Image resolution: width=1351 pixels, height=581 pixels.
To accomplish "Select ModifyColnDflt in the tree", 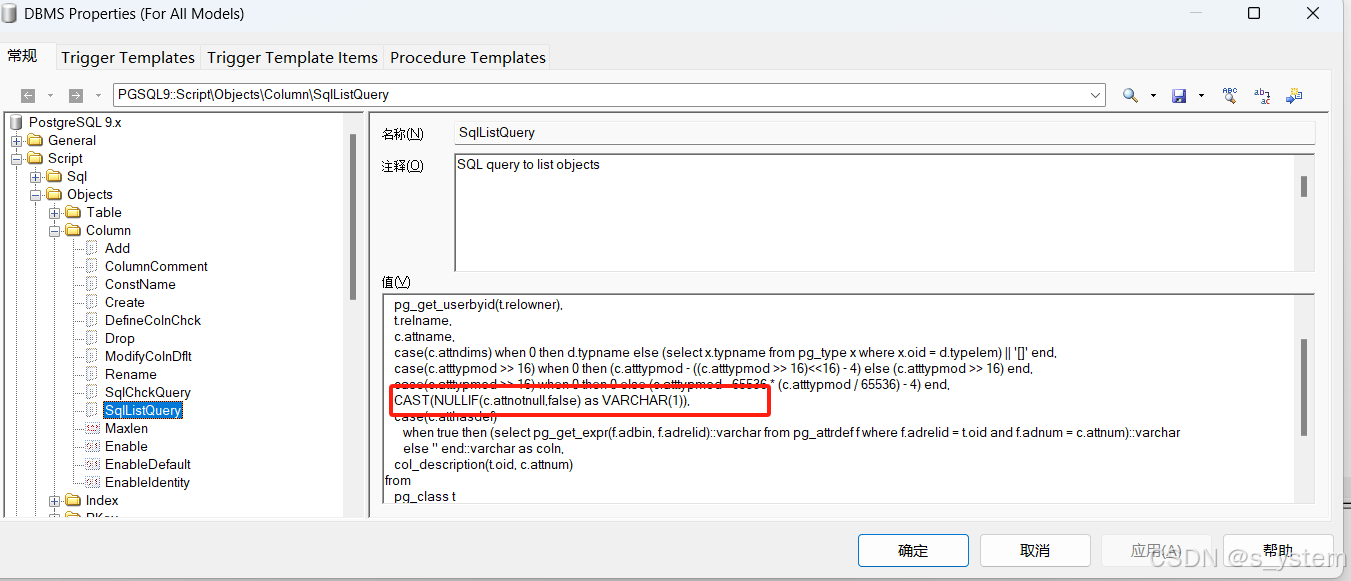I will click(x=148, y=356).
